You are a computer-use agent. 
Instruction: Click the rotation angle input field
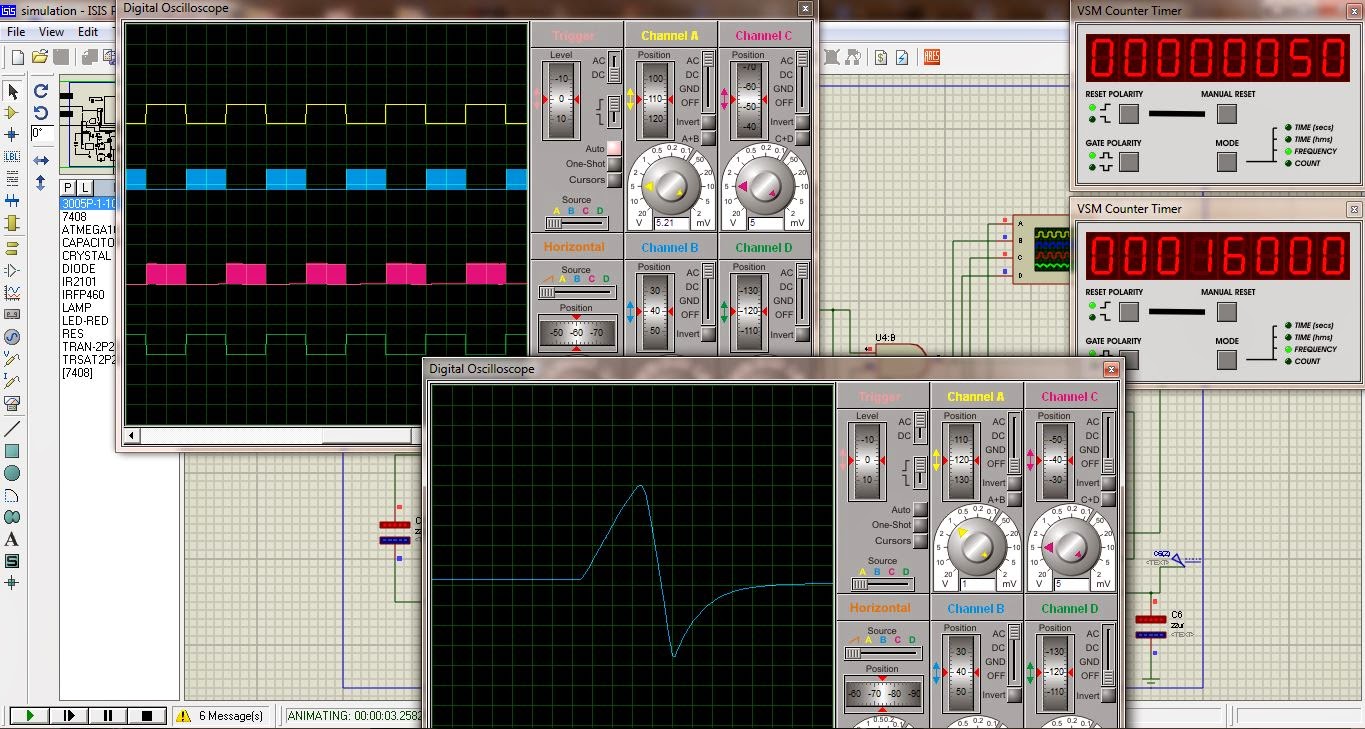point(42,133)
